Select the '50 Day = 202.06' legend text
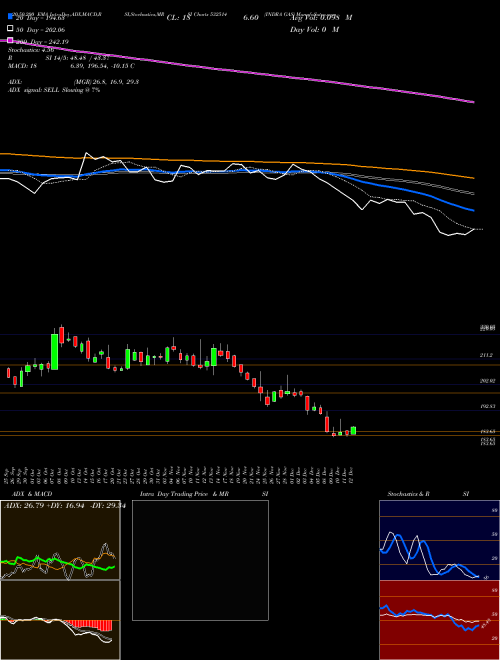500x660 pixels. click(40, 29)
